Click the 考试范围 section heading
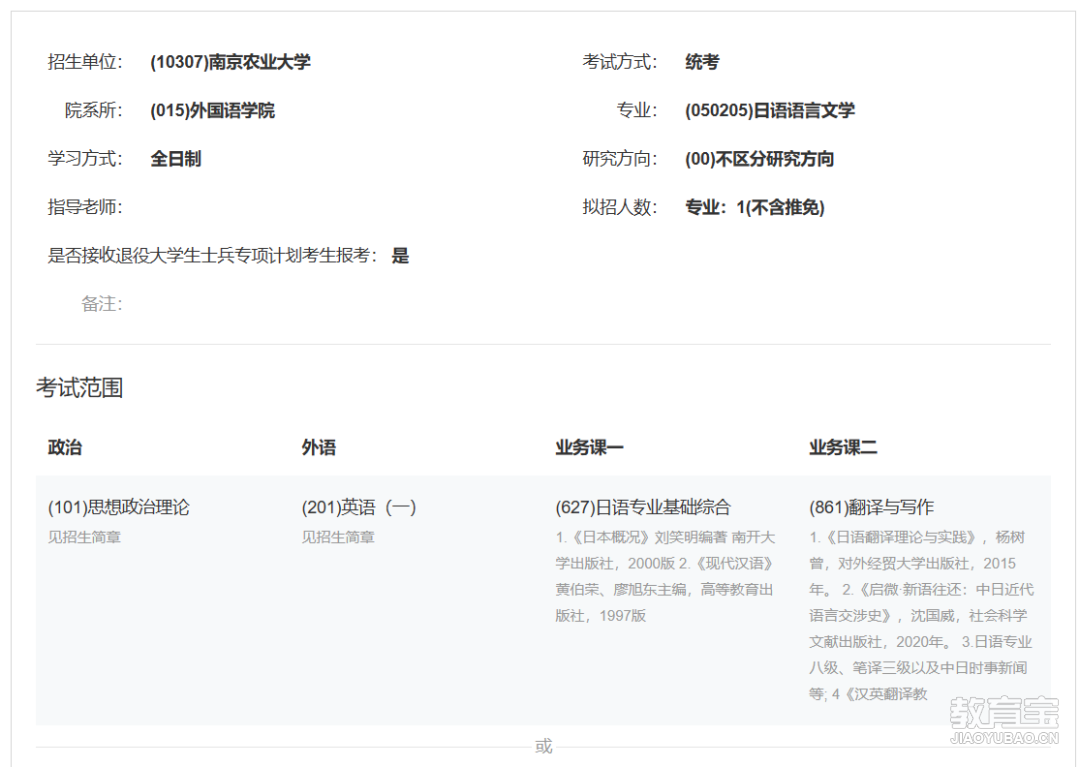Viewport: 1080px width, 767px height. [x=80, y=388]
